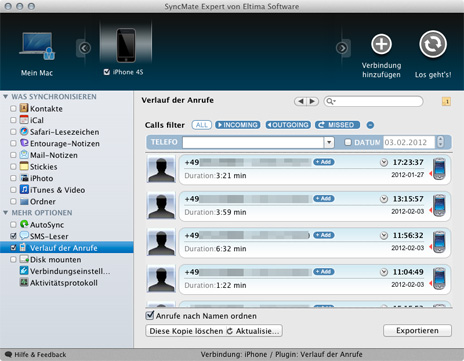Viewport: 464px width, 361px height.
Task: Click the Exportieren button
Action: (417, 331)
